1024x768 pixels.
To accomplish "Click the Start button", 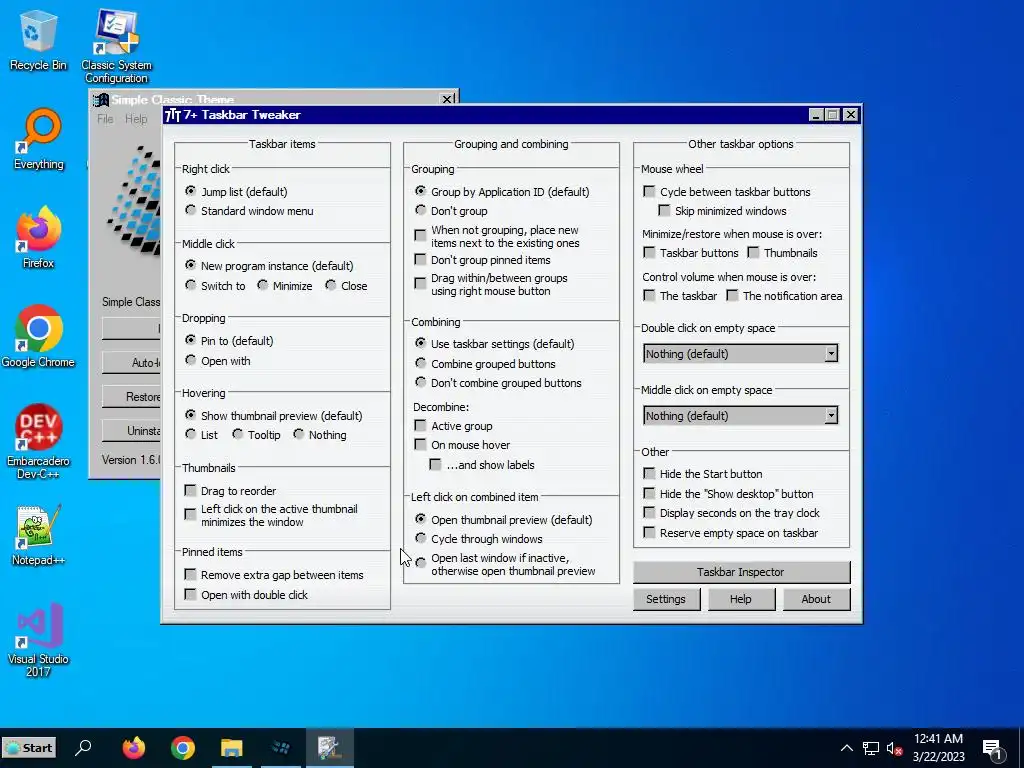I will tap(29, 748).
